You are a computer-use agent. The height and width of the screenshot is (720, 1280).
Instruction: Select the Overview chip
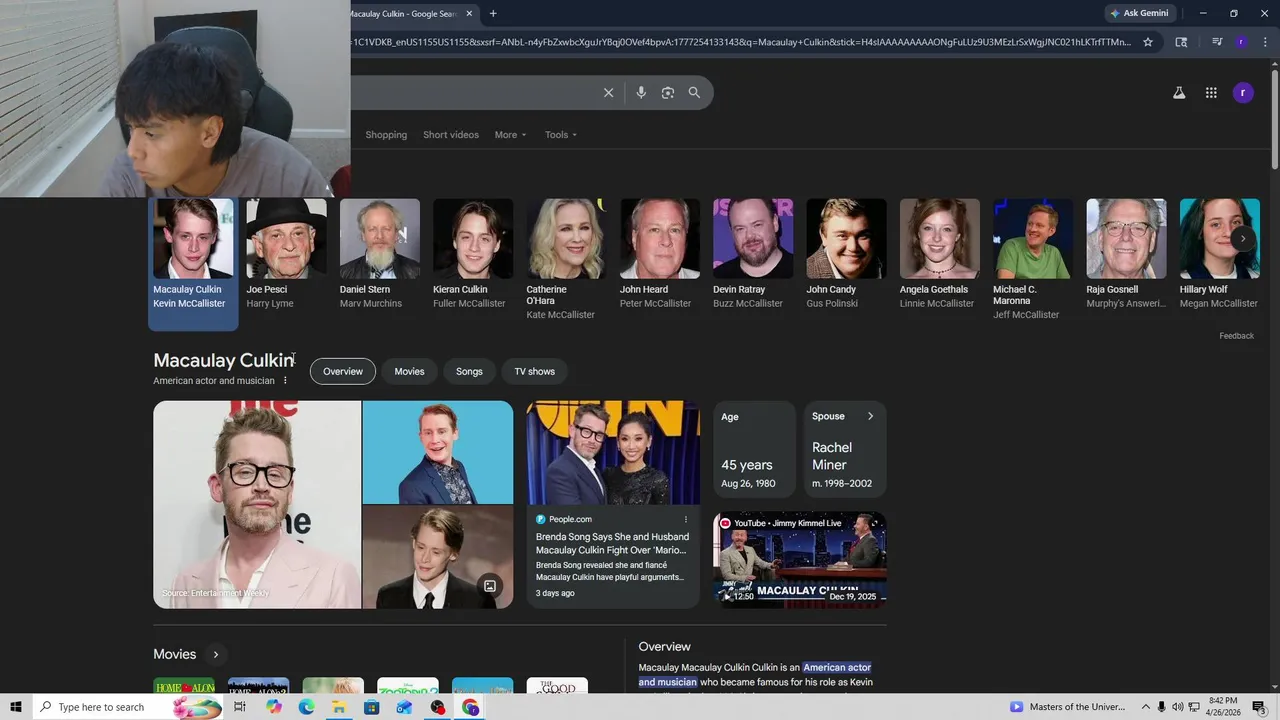tap(343, 371)
